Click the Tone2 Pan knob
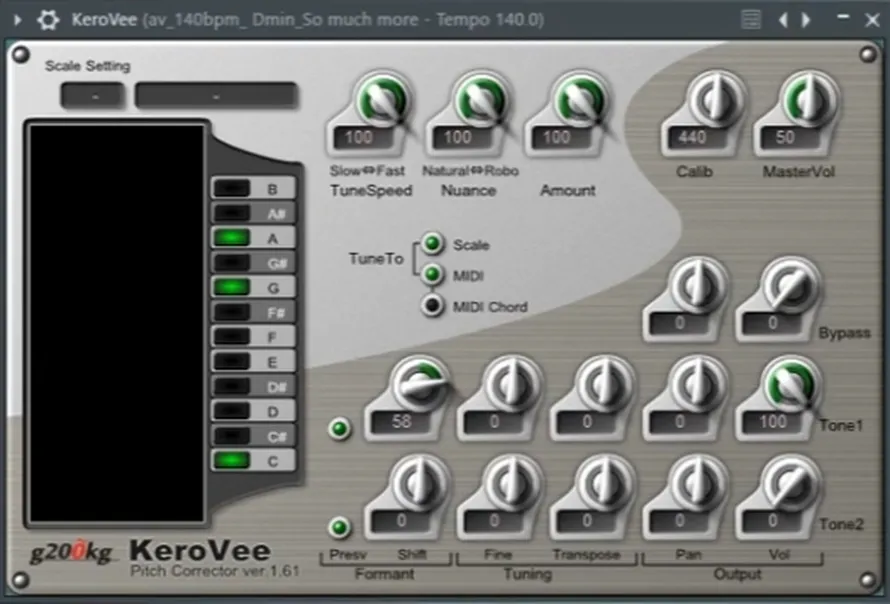Screen dimensions: 890x604 point(698,484)
